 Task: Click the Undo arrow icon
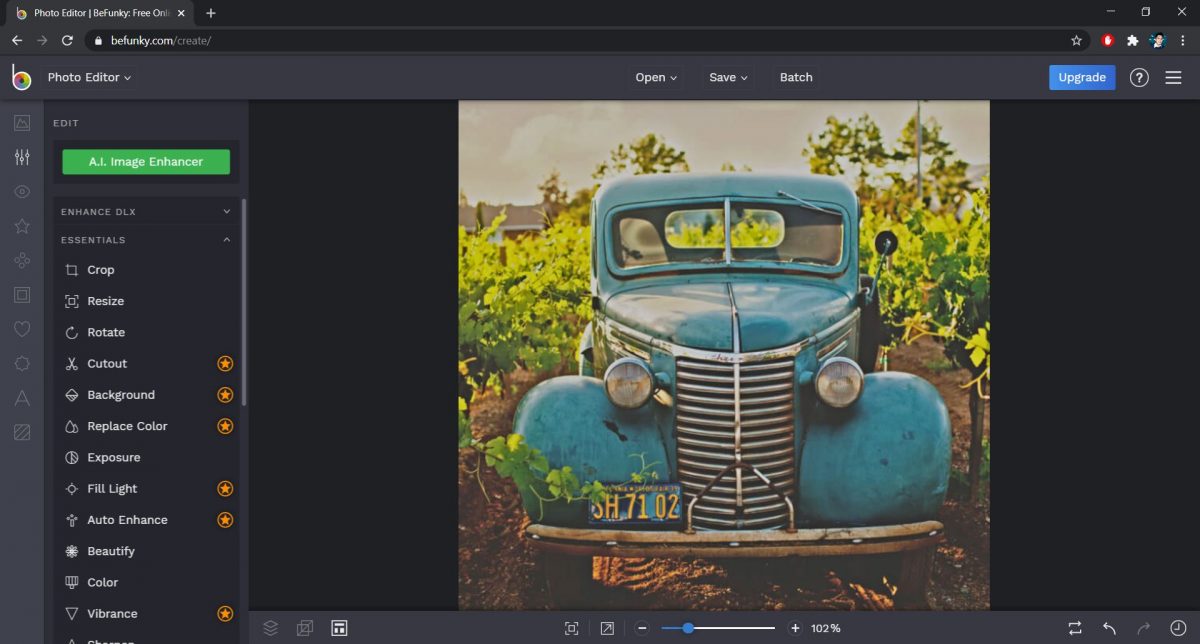click(1108, 627)
